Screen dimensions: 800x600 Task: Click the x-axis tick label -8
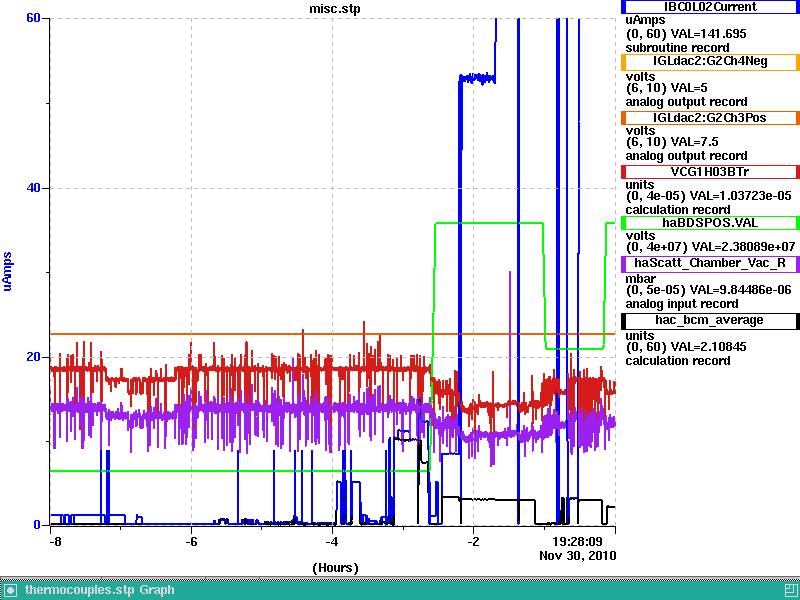click(55, 542)
